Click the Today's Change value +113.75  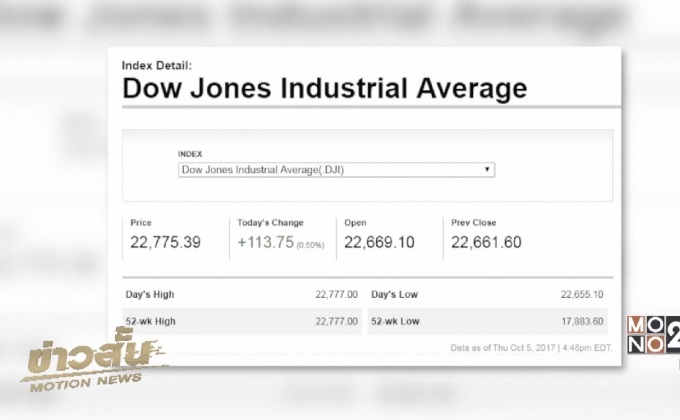click(264, 243)
